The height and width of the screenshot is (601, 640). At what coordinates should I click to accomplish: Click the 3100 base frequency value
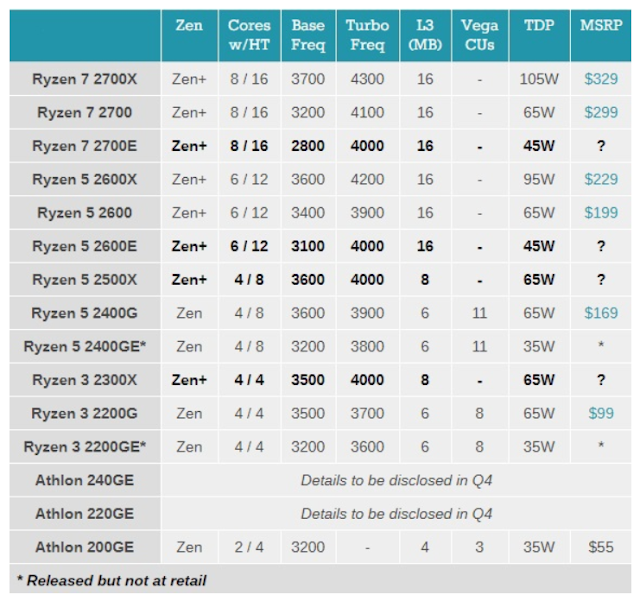(308, 246)
